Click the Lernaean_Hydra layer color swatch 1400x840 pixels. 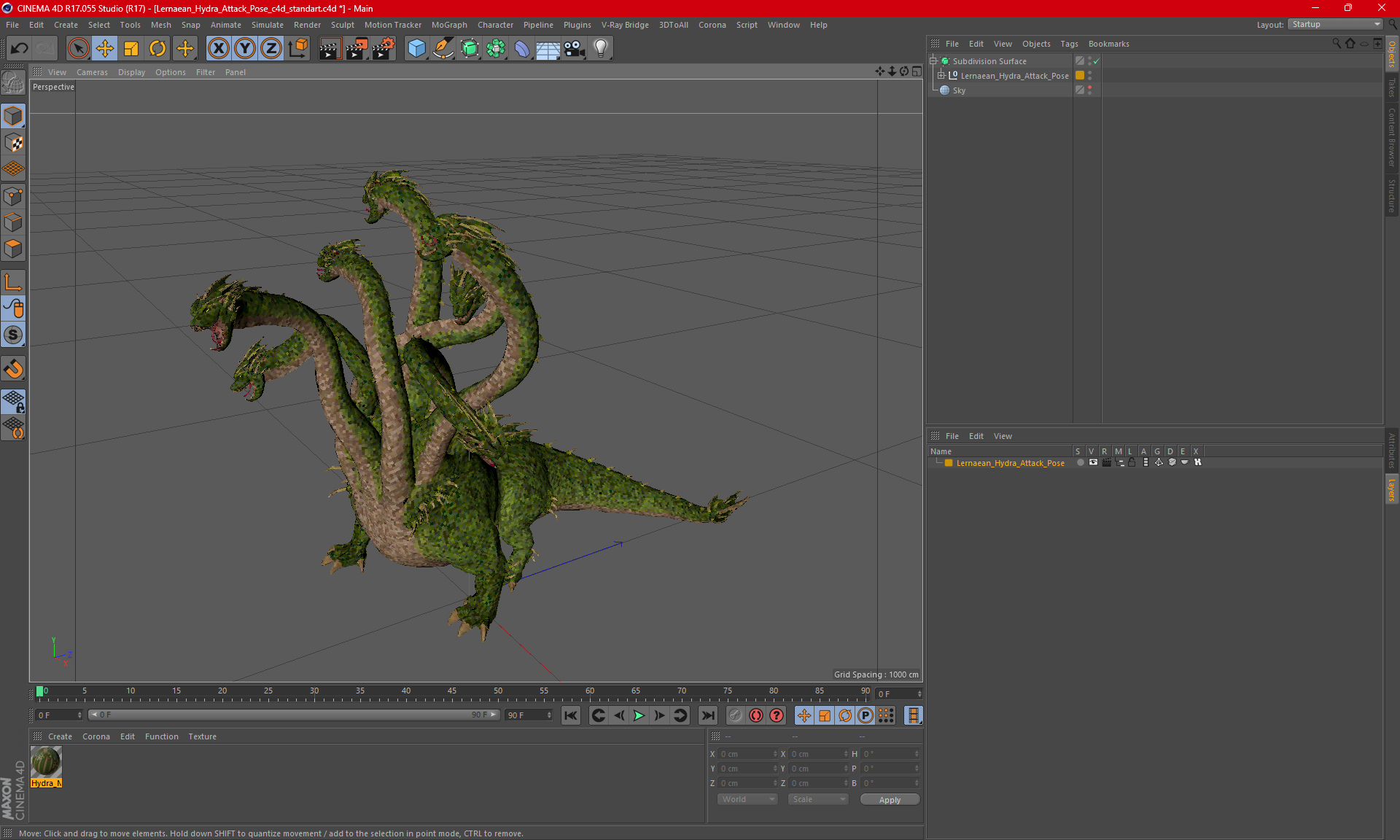(x=949, y=463)
